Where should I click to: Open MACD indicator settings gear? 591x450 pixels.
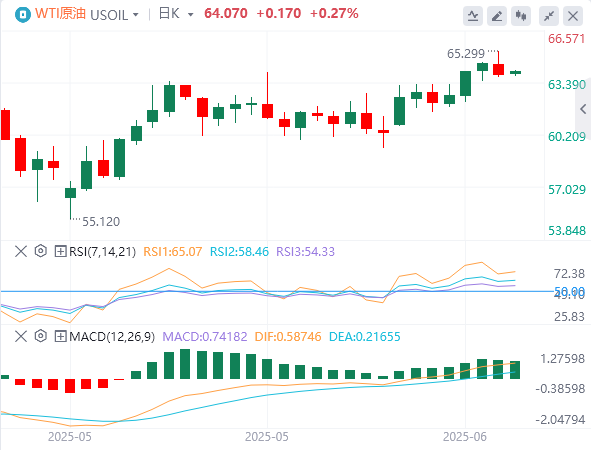click(41, 336)
